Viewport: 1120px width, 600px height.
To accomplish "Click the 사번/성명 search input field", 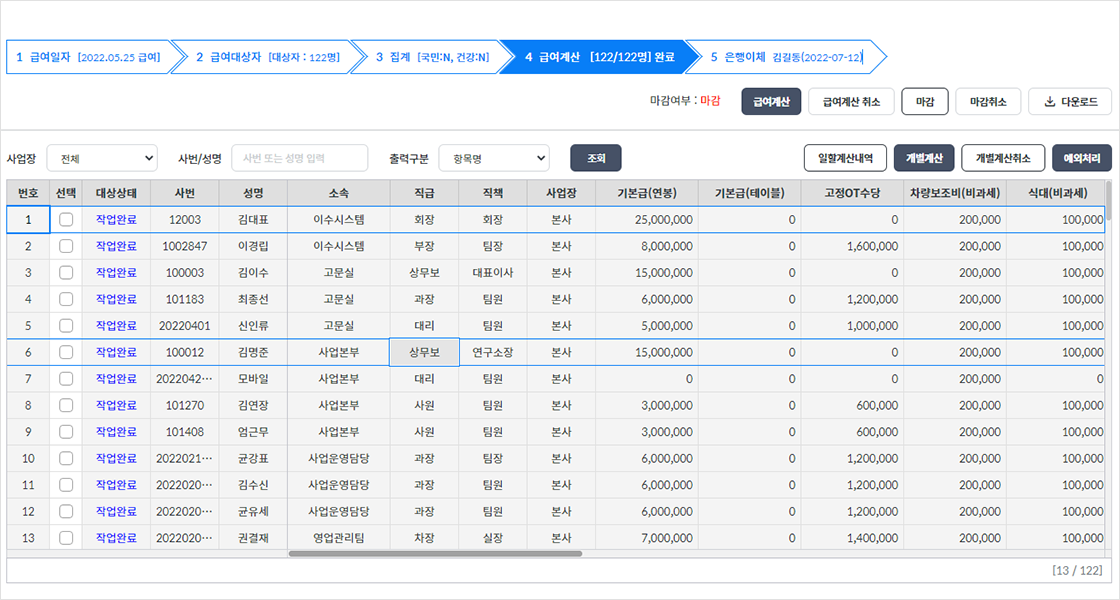I will (x=299, y=158).
